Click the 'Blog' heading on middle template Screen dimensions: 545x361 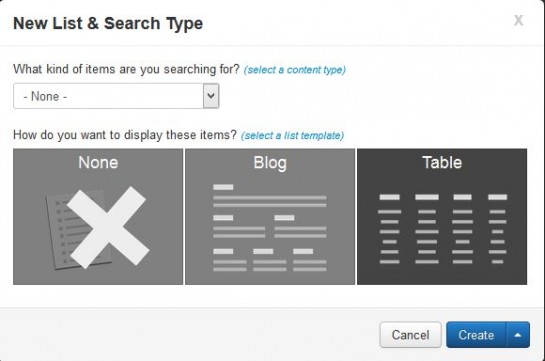pyautogui.click(x=270, y=163)
